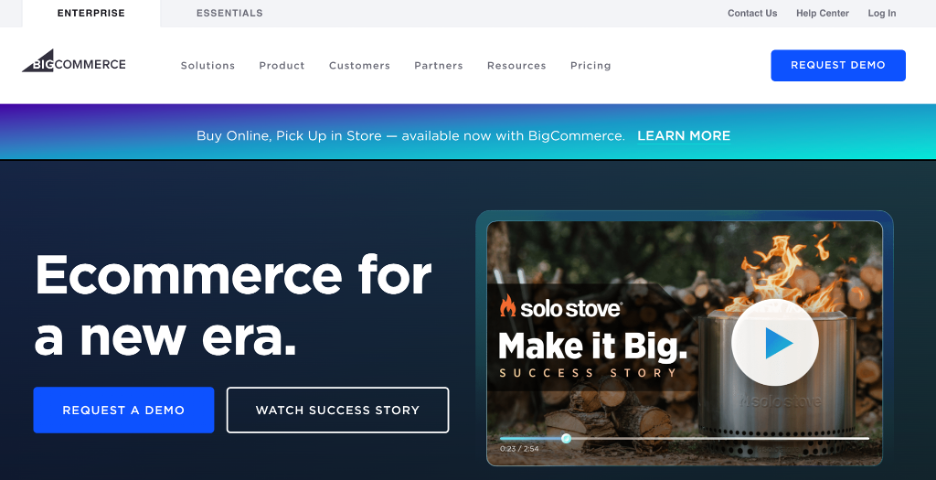Click the BigCommerce logo

click(x=74, y=61)
